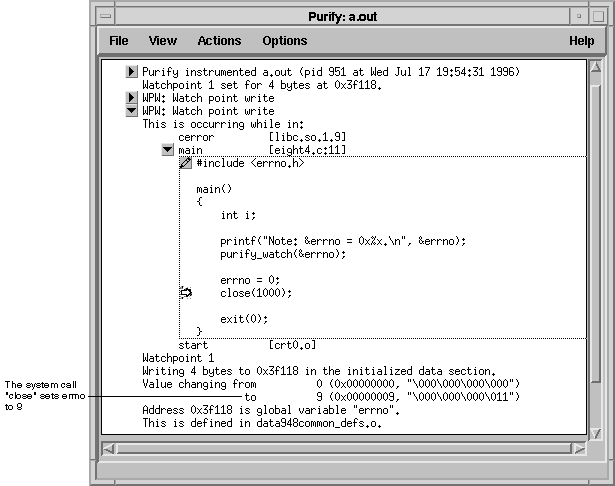
Task: Click the horizontal scroll right arrow
Action: [x=579, y=449]
